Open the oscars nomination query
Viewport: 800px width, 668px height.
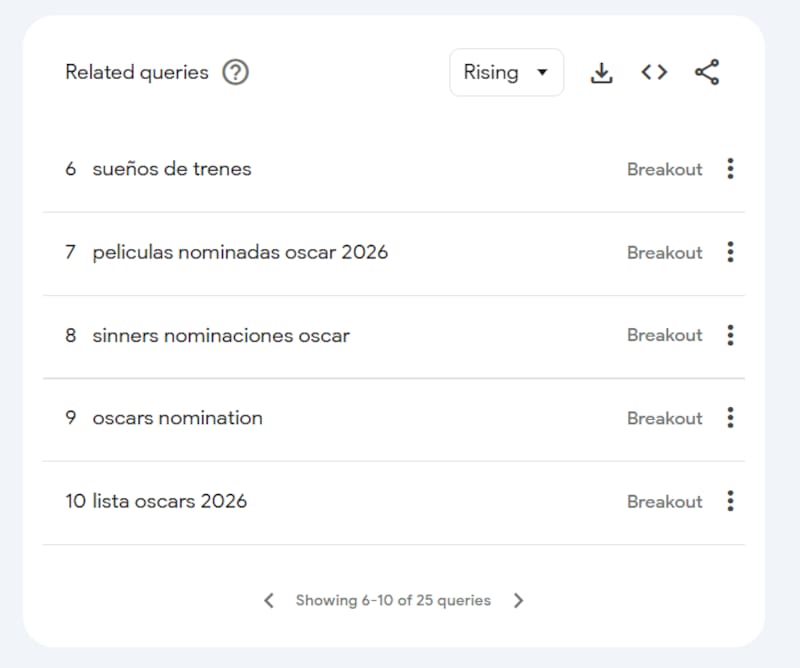[x=177, y=418]
